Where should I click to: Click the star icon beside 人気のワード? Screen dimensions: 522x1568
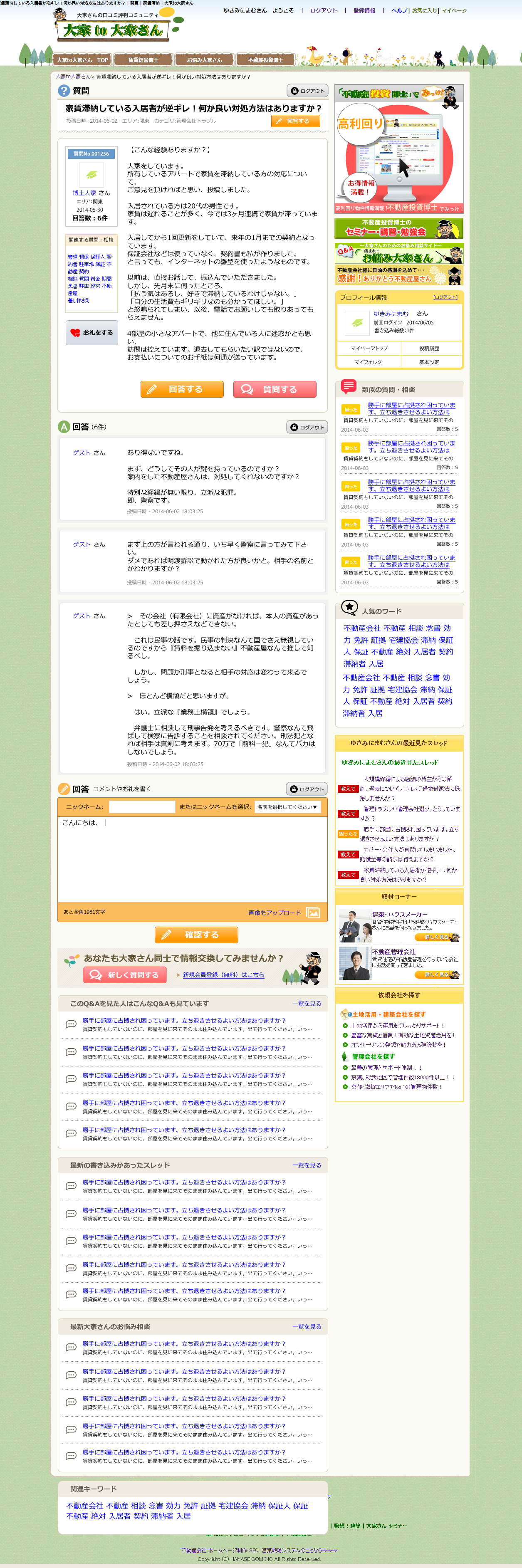coord(349,608)
